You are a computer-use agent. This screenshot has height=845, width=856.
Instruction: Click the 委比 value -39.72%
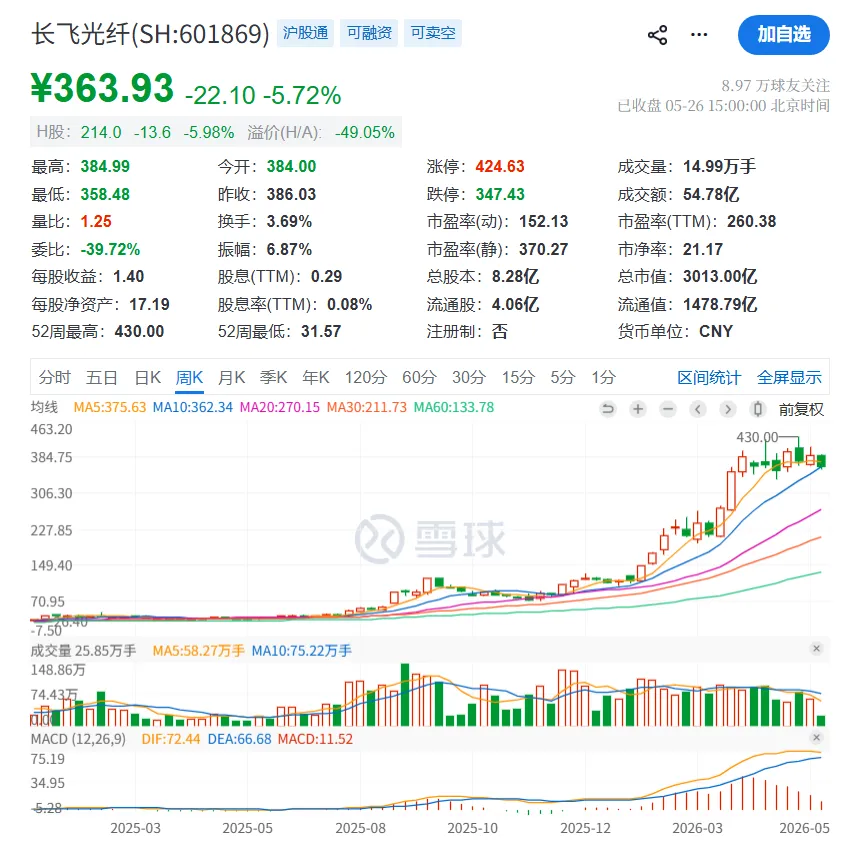pyautogui.click(x=110, y=249)
